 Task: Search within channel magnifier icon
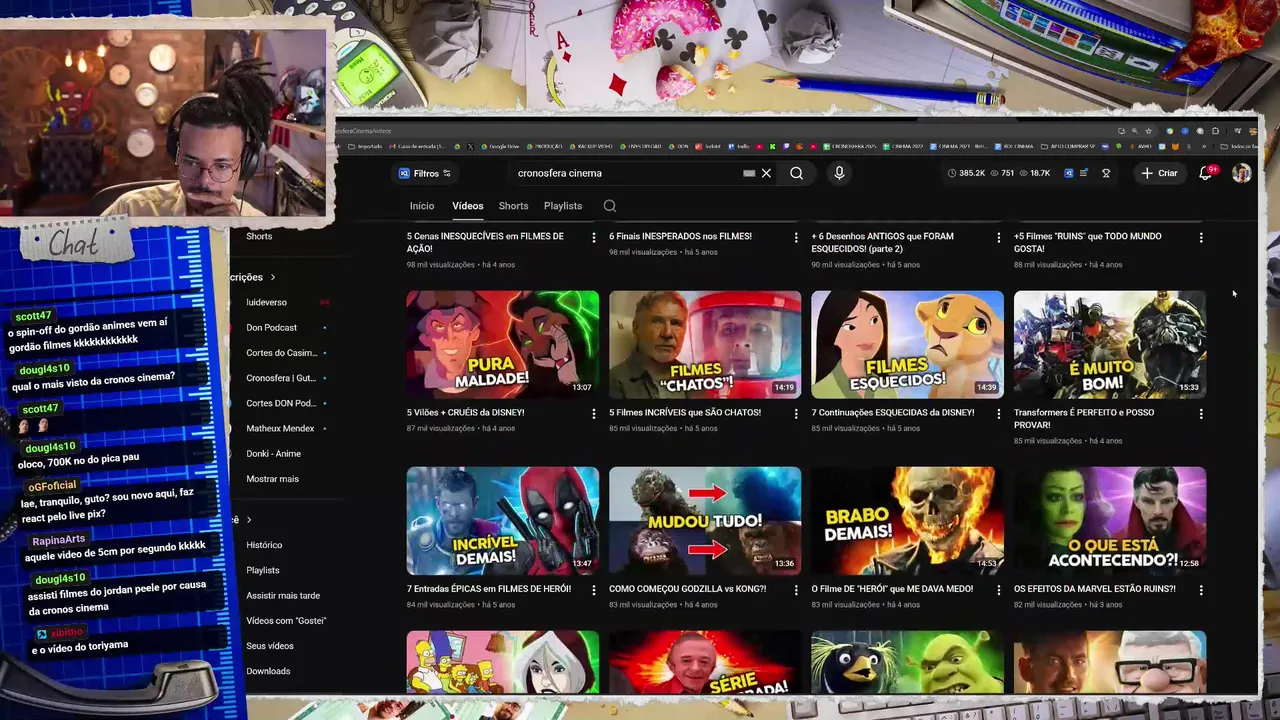pos(609,206)
